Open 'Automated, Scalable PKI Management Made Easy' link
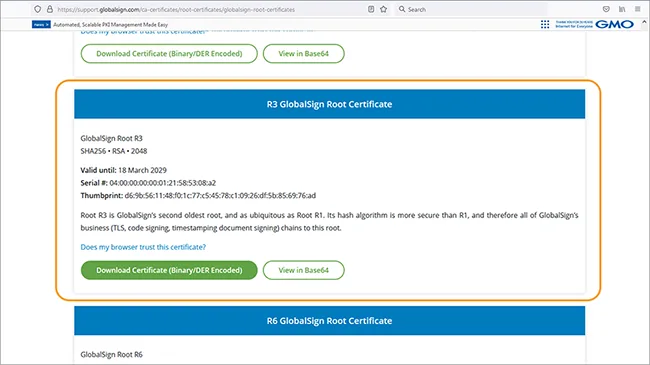650x365 pixels. pos(111,24)
